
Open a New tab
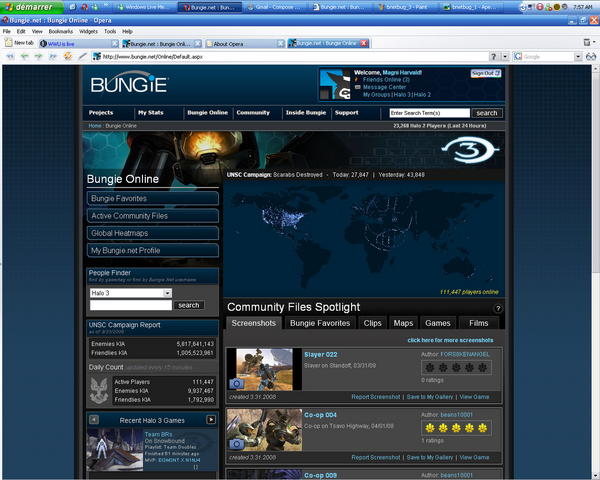click(20, 43)
